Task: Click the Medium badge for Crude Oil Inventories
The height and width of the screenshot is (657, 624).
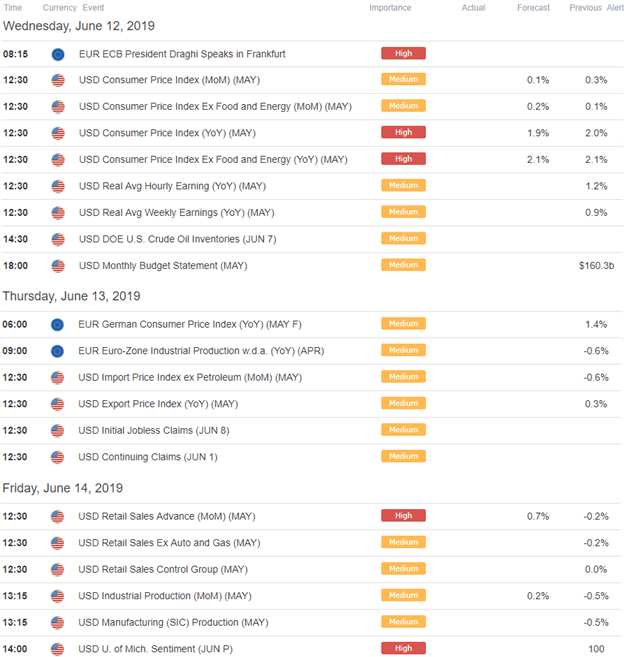Action: 403,238
